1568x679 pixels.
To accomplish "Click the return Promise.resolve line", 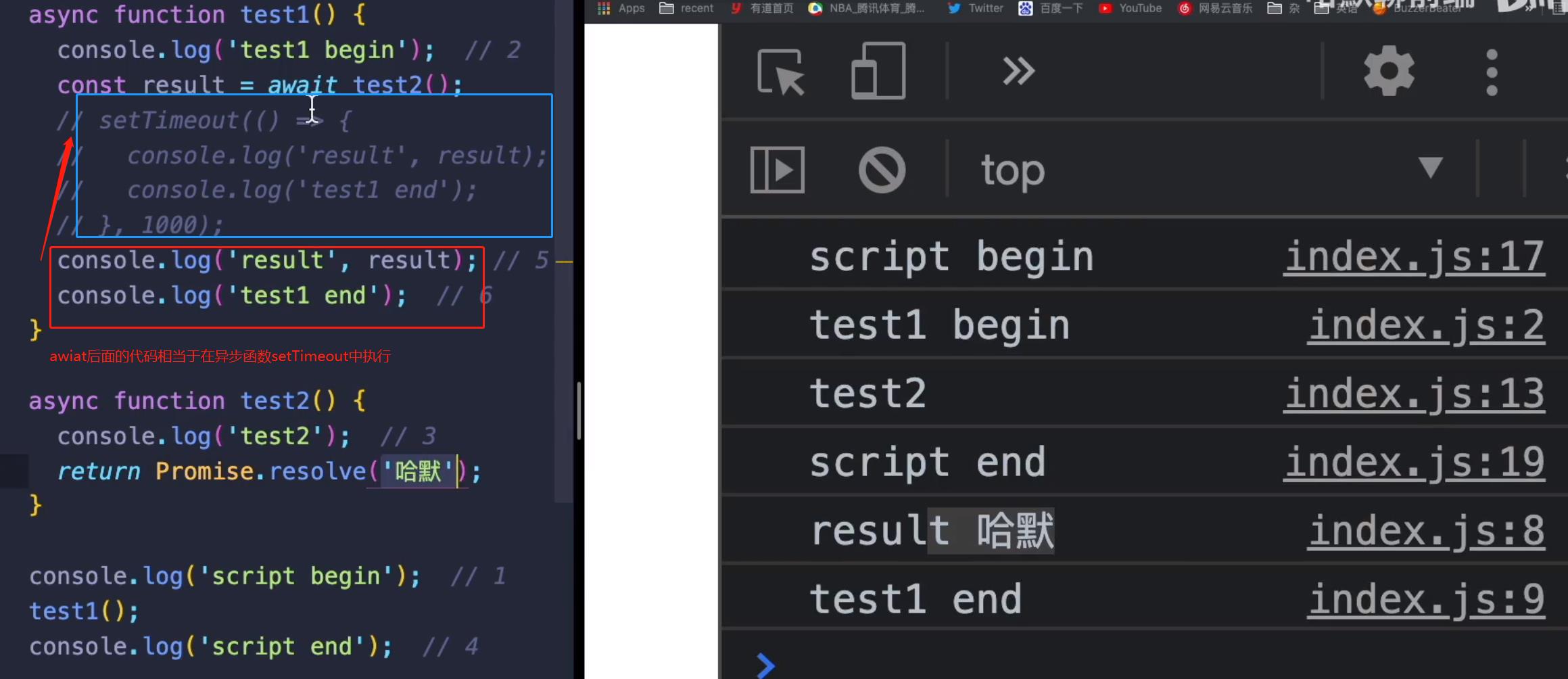I will coord(269,471).
